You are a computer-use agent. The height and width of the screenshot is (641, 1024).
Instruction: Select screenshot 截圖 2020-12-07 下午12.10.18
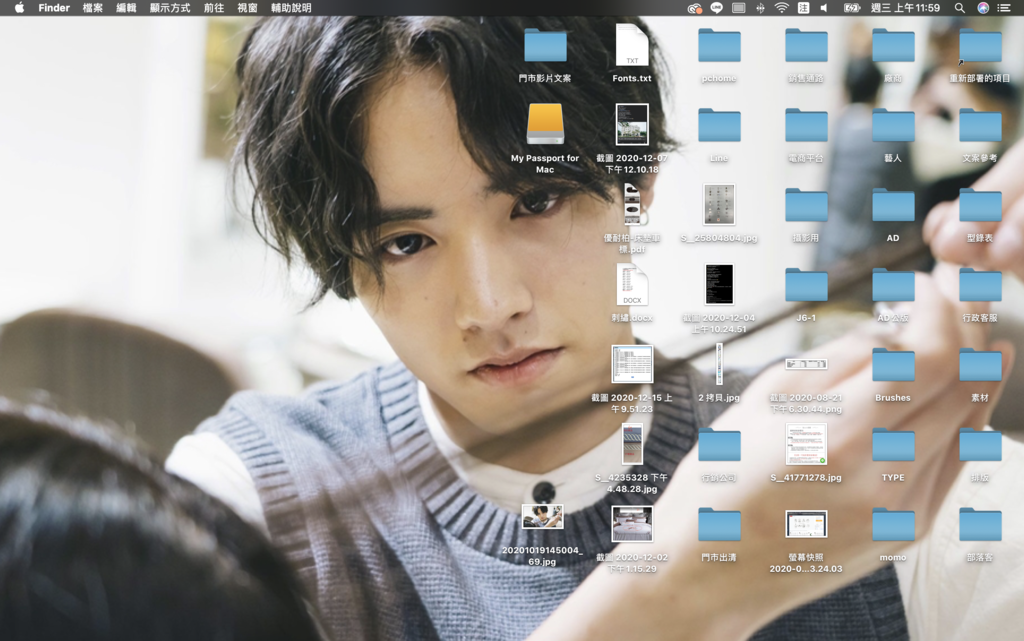tap(632, 124)
